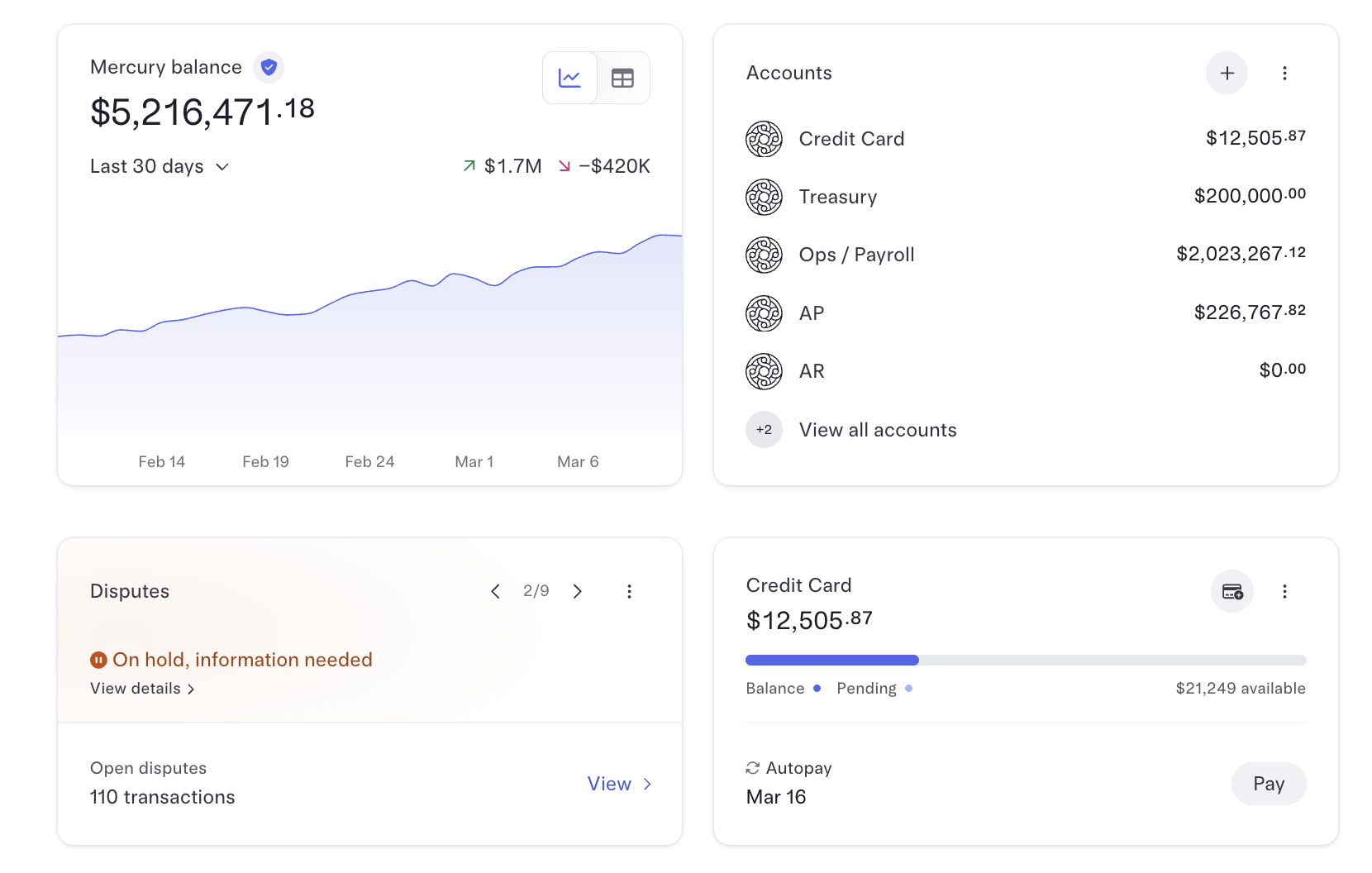
Task: Click the Pending legend dot
Action: pyautogui.click(x=908, y=688)
